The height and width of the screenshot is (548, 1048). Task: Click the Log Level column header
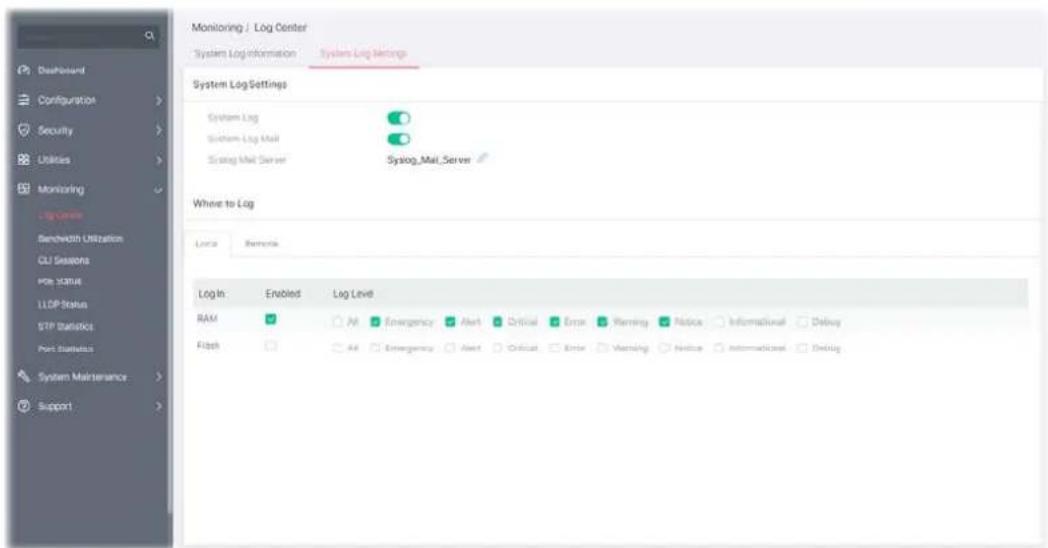coord(353,293)
